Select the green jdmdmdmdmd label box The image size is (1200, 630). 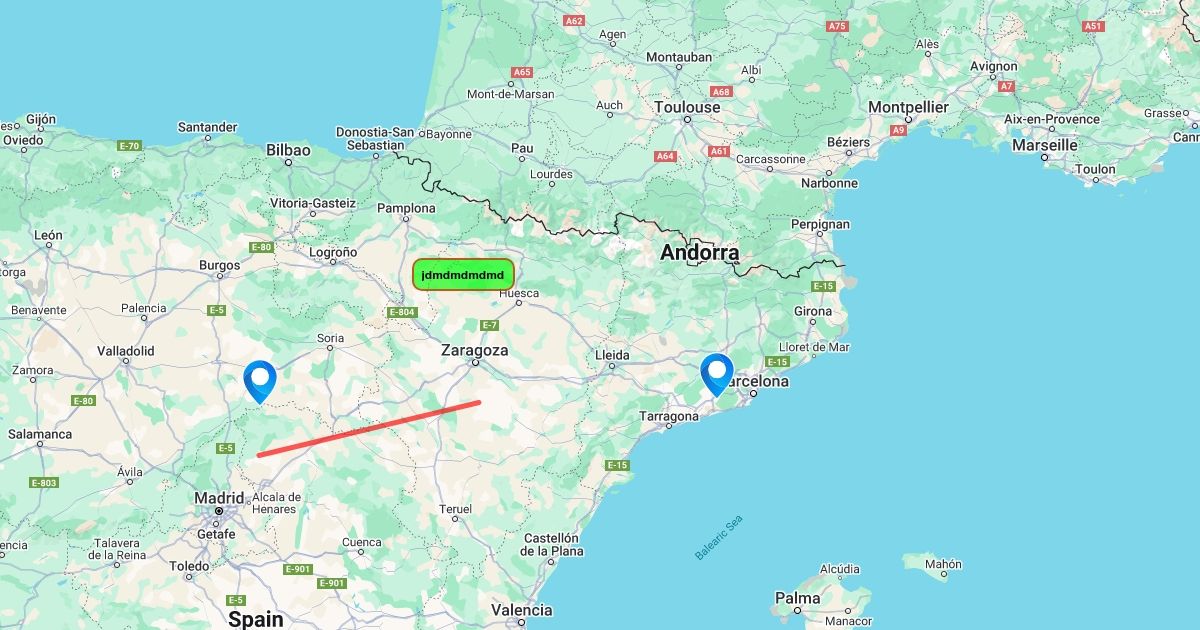point(463,274)
